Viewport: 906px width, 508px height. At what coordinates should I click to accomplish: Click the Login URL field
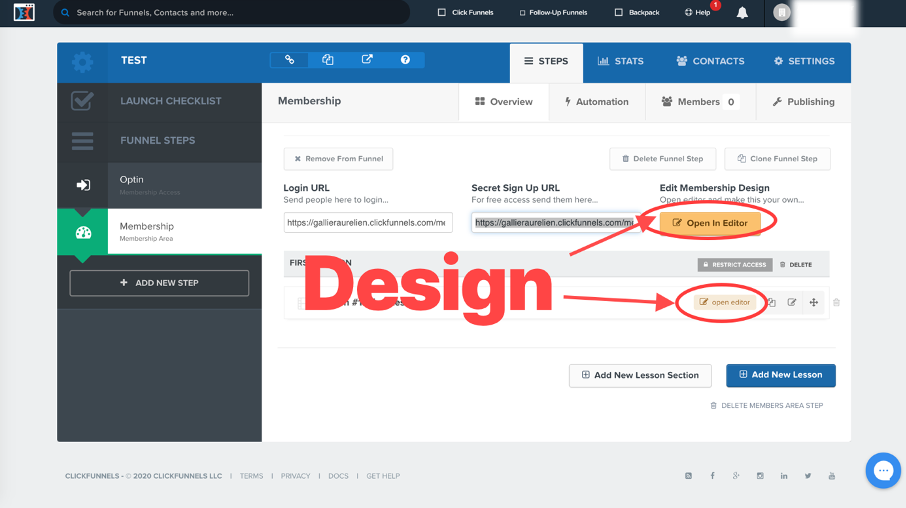tap(368, 223)
